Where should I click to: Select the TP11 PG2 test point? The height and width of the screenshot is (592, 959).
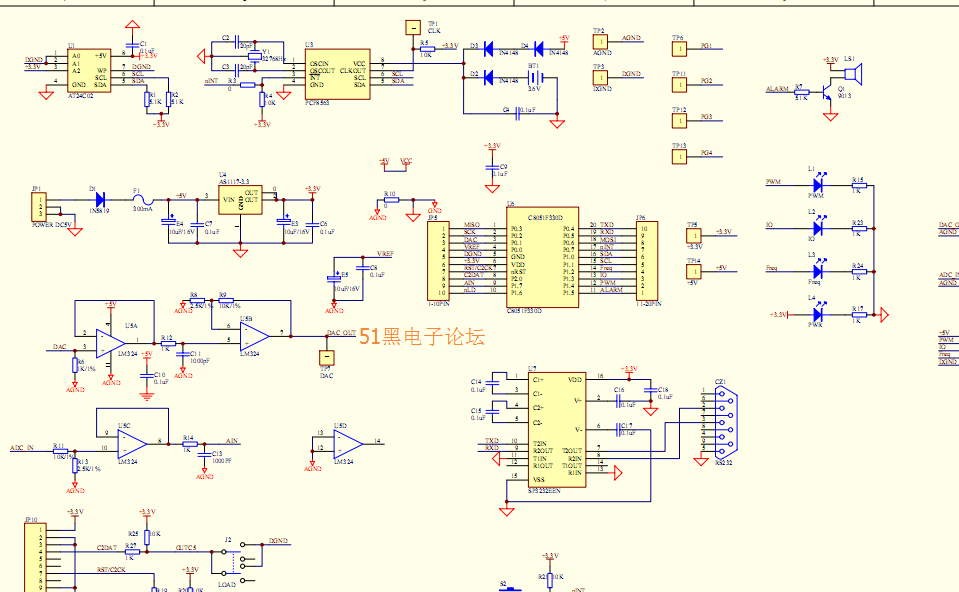679,84
